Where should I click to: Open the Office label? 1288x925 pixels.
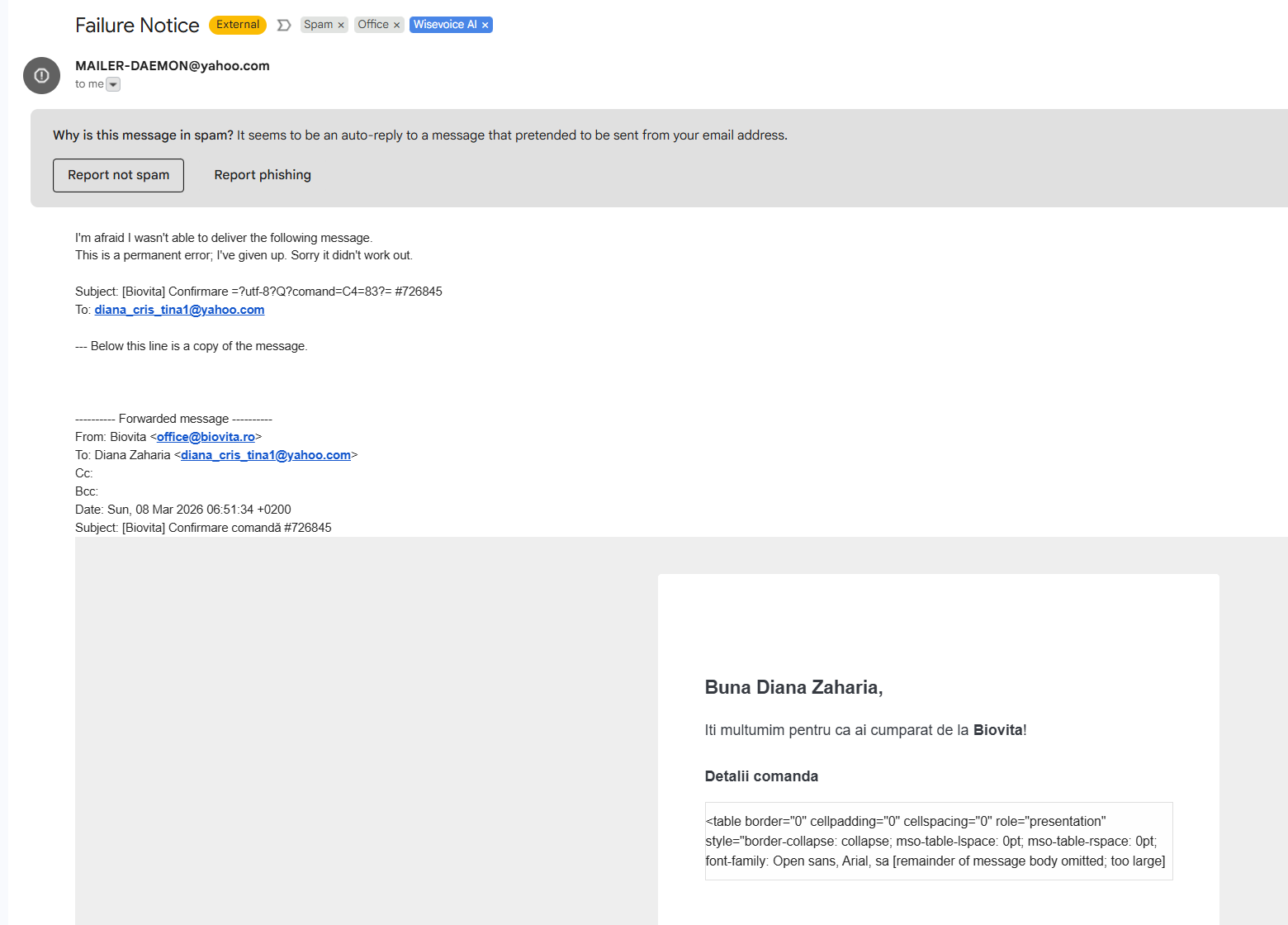373,25
